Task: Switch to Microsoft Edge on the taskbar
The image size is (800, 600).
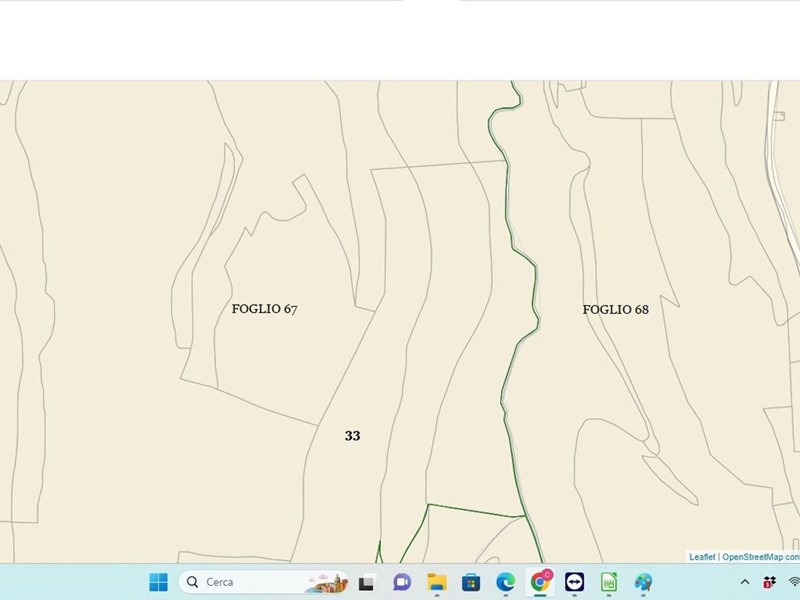Action: 506,582
